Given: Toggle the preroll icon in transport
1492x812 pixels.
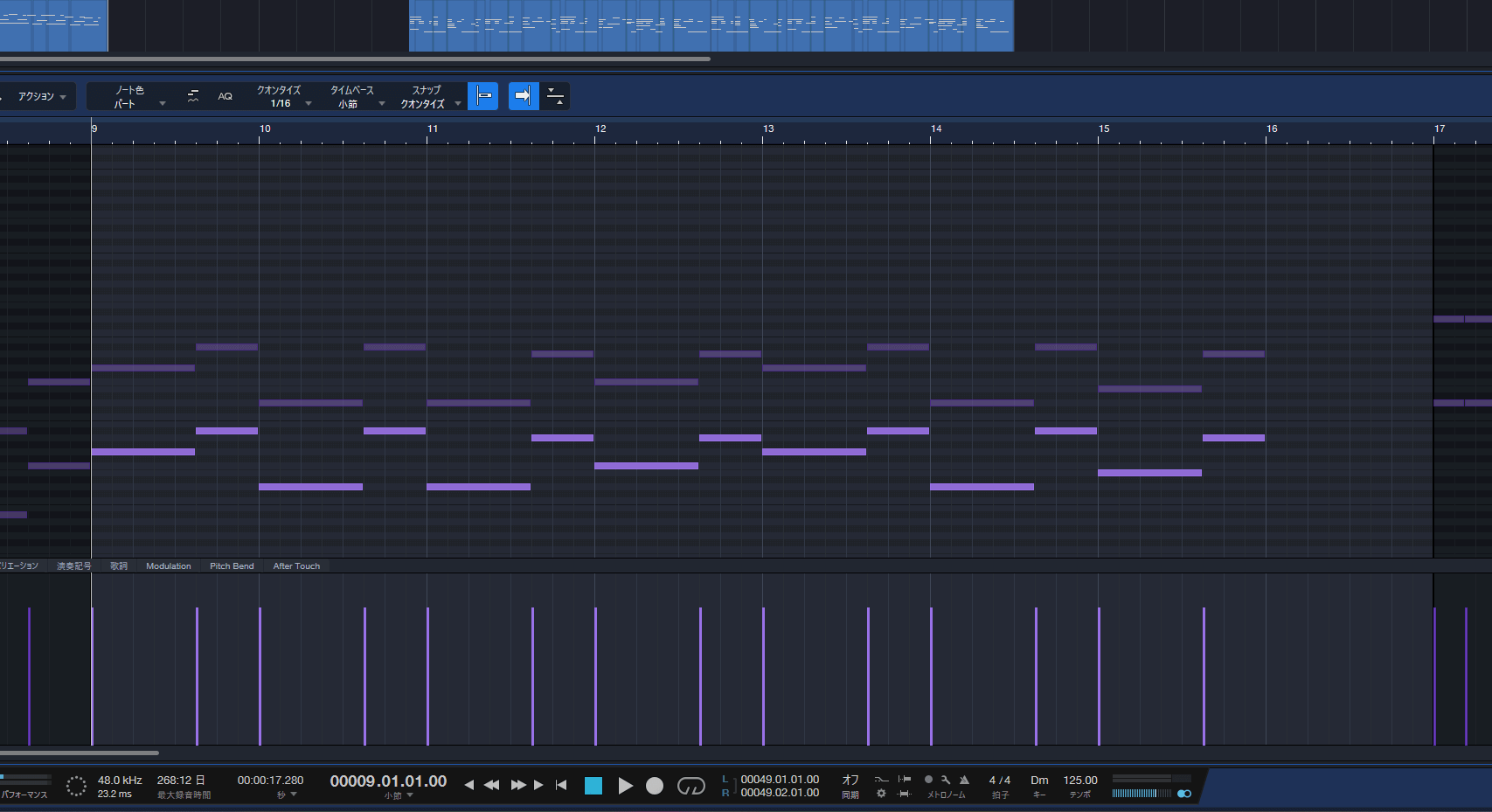Looking at the screenshot, I should 882,779.
